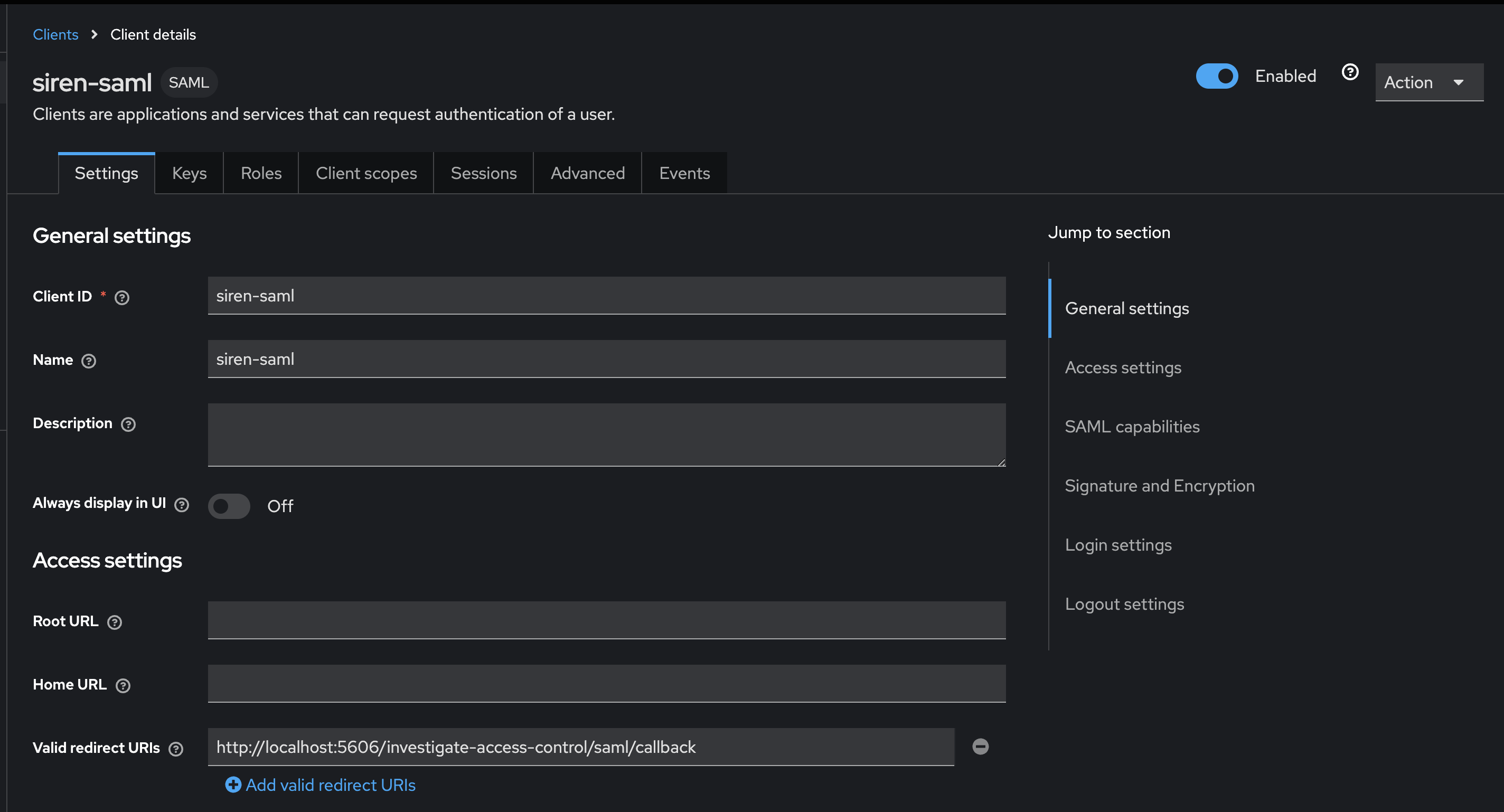Screen dimensions: 1504x812
Task: Navigate back via the Clients breadcrumb
Action: click(x=55, y=34)
